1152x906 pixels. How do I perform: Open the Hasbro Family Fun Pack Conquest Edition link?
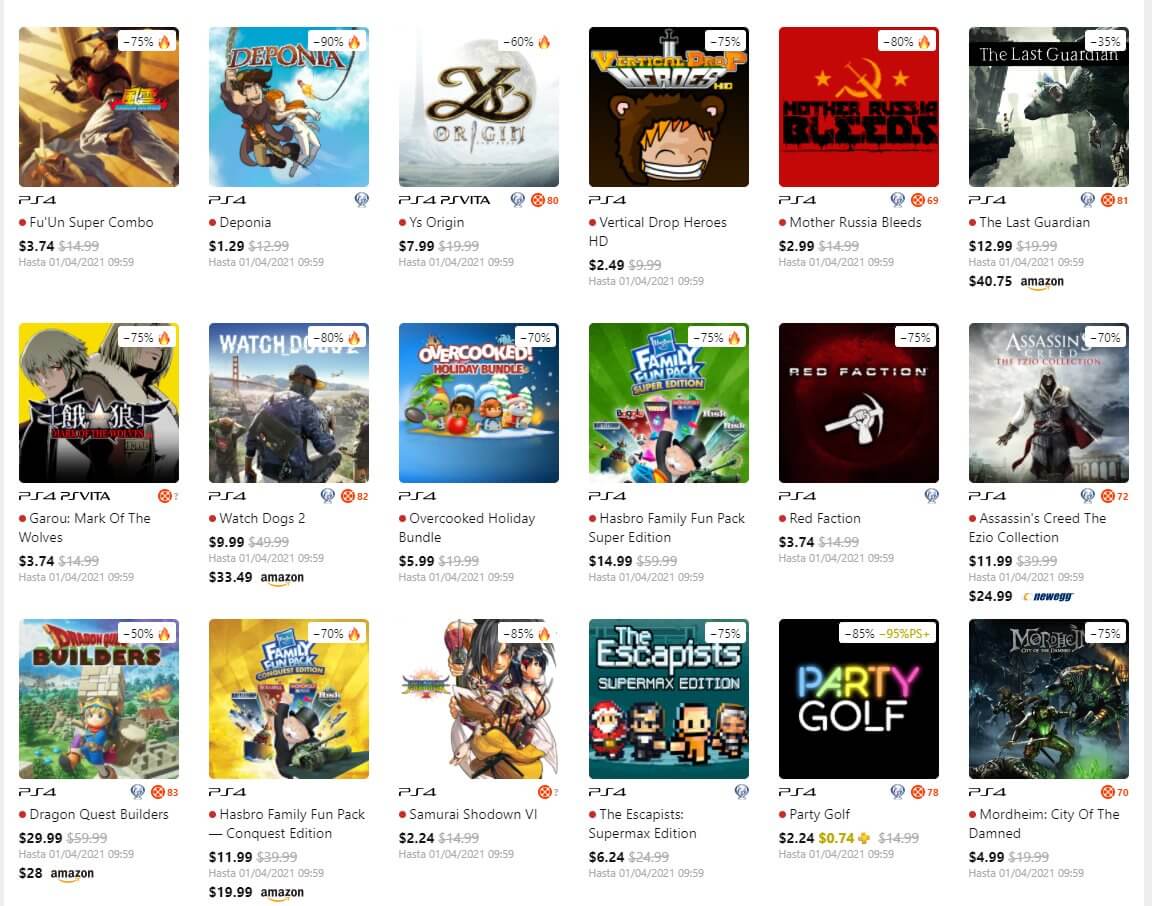287,824
